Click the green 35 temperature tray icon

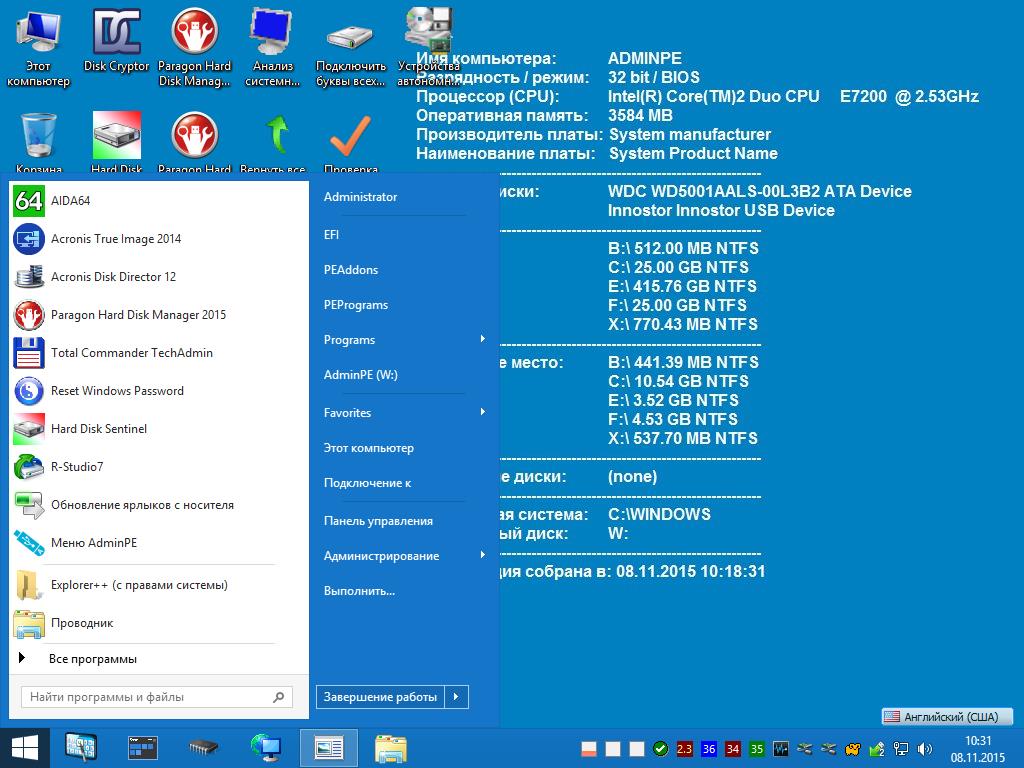click(757, 749)
